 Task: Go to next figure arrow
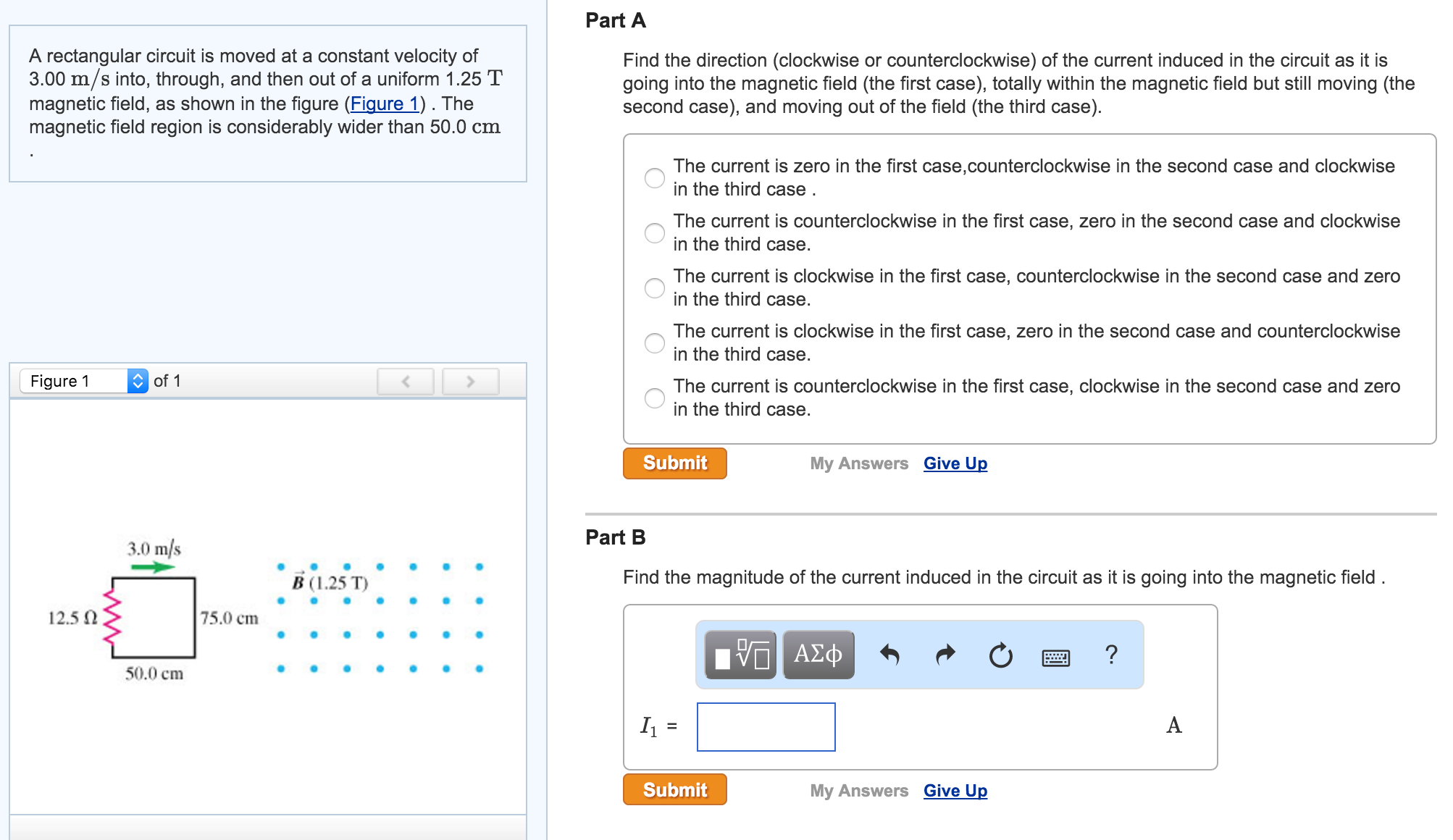pyautogui.click(x=471, y=382)
